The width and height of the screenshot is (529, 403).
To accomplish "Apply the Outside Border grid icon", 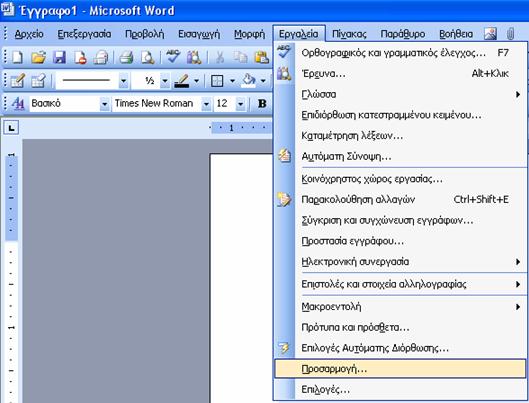I will point(217,81).
